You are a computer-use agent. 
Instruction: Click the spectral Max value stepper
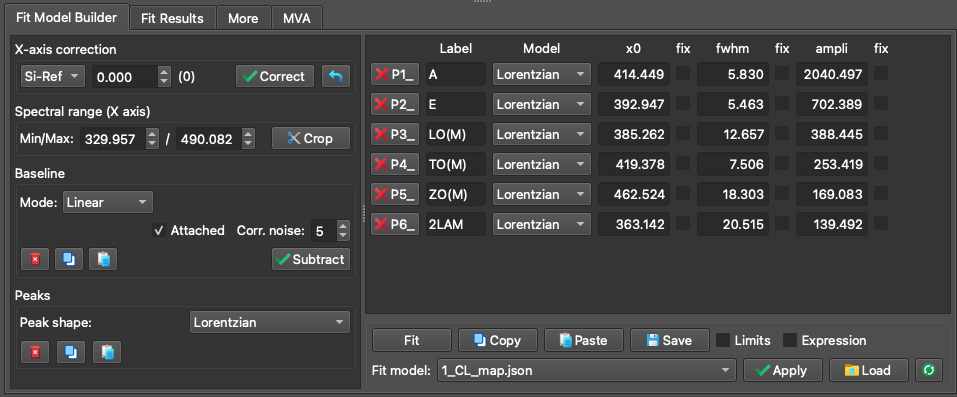click(x=248, y=139)
